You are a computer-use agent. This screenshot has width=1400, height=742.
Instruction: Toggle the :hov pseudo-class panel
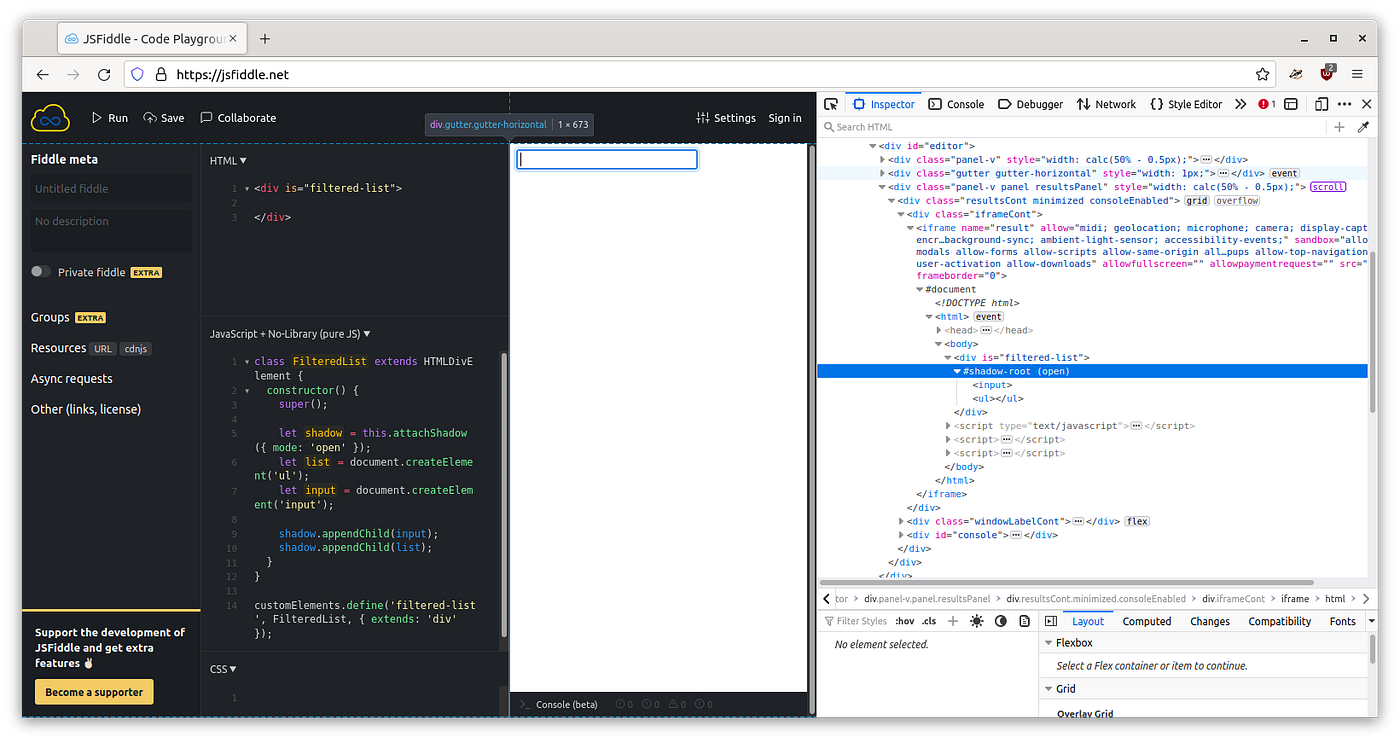(904, 621)
